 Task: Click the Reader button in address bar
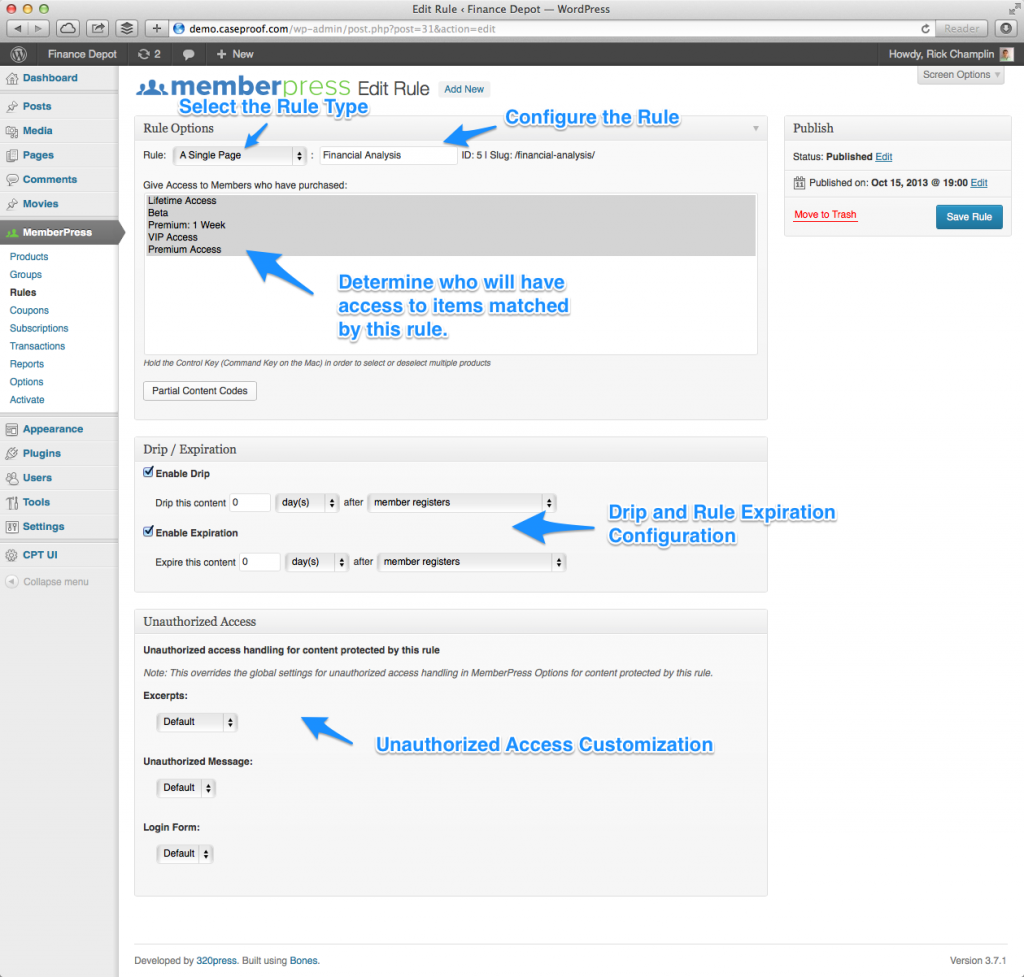click(961, 29)
